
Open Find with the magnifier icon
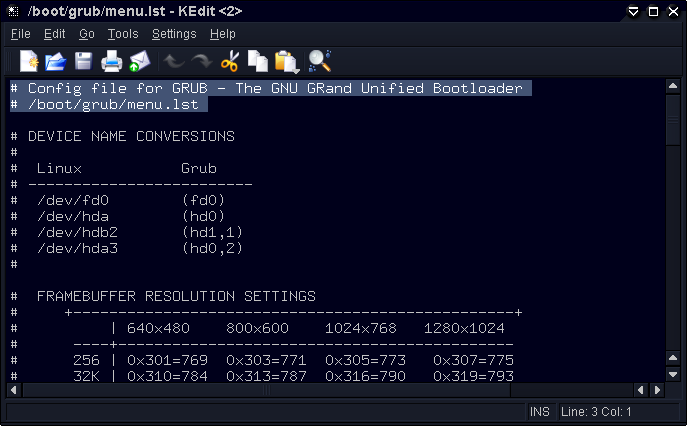(319, 61)
